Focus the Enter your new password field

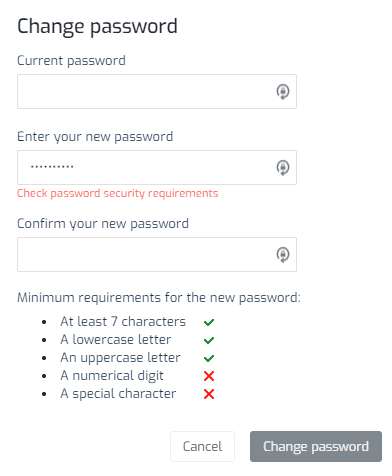[x=157, y=167]
